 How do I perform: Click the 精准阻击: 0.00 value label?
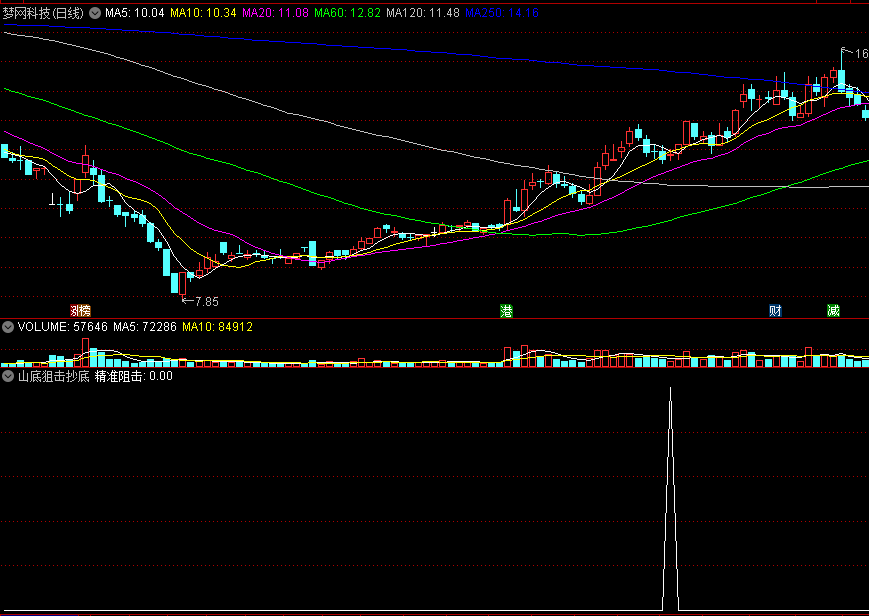pos(134,376)
